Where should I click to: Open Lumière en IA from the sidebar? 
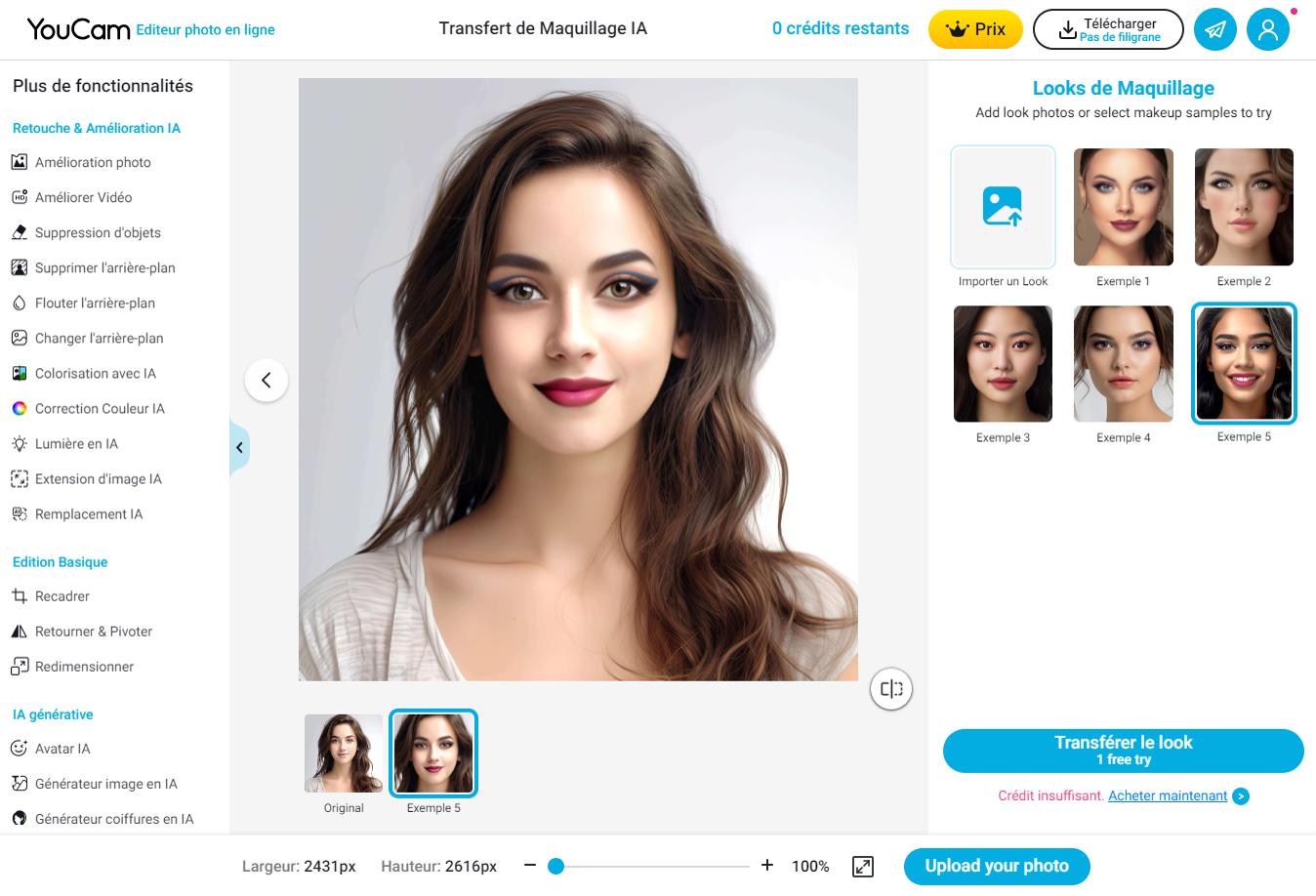(77, 443)
